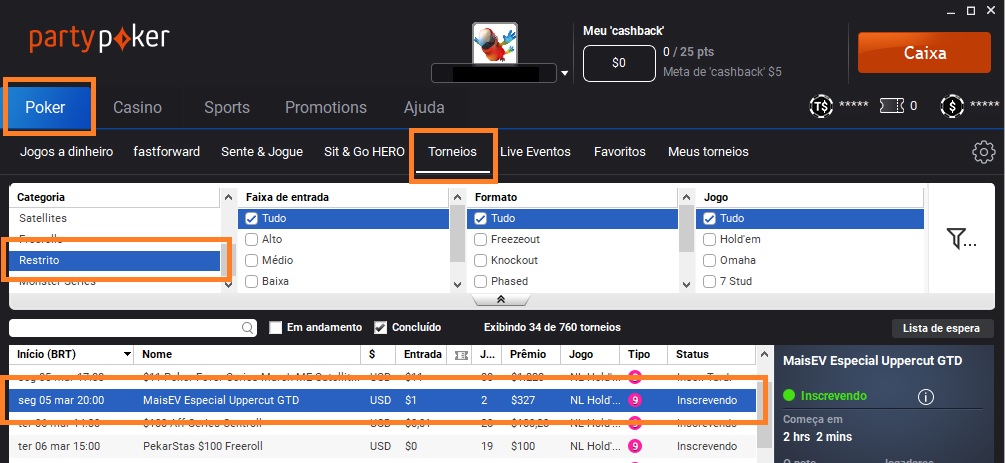Select the Poker main tab
This screenshot has height=463, width=1005.
pyautogui.click(x=46, y=107)
